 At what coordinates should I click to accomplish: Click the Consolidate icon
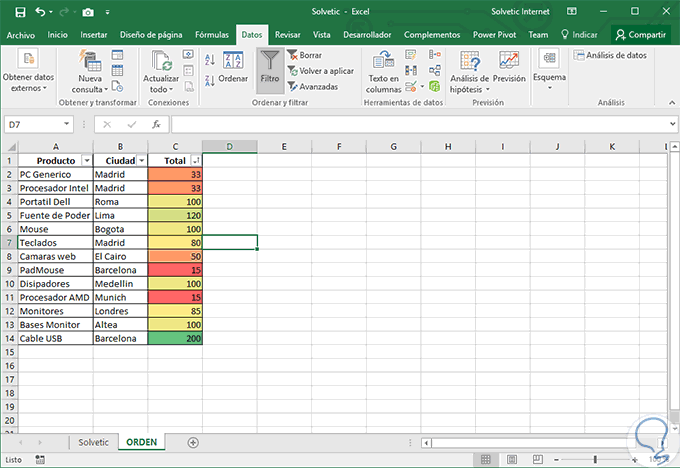(435, 55)
